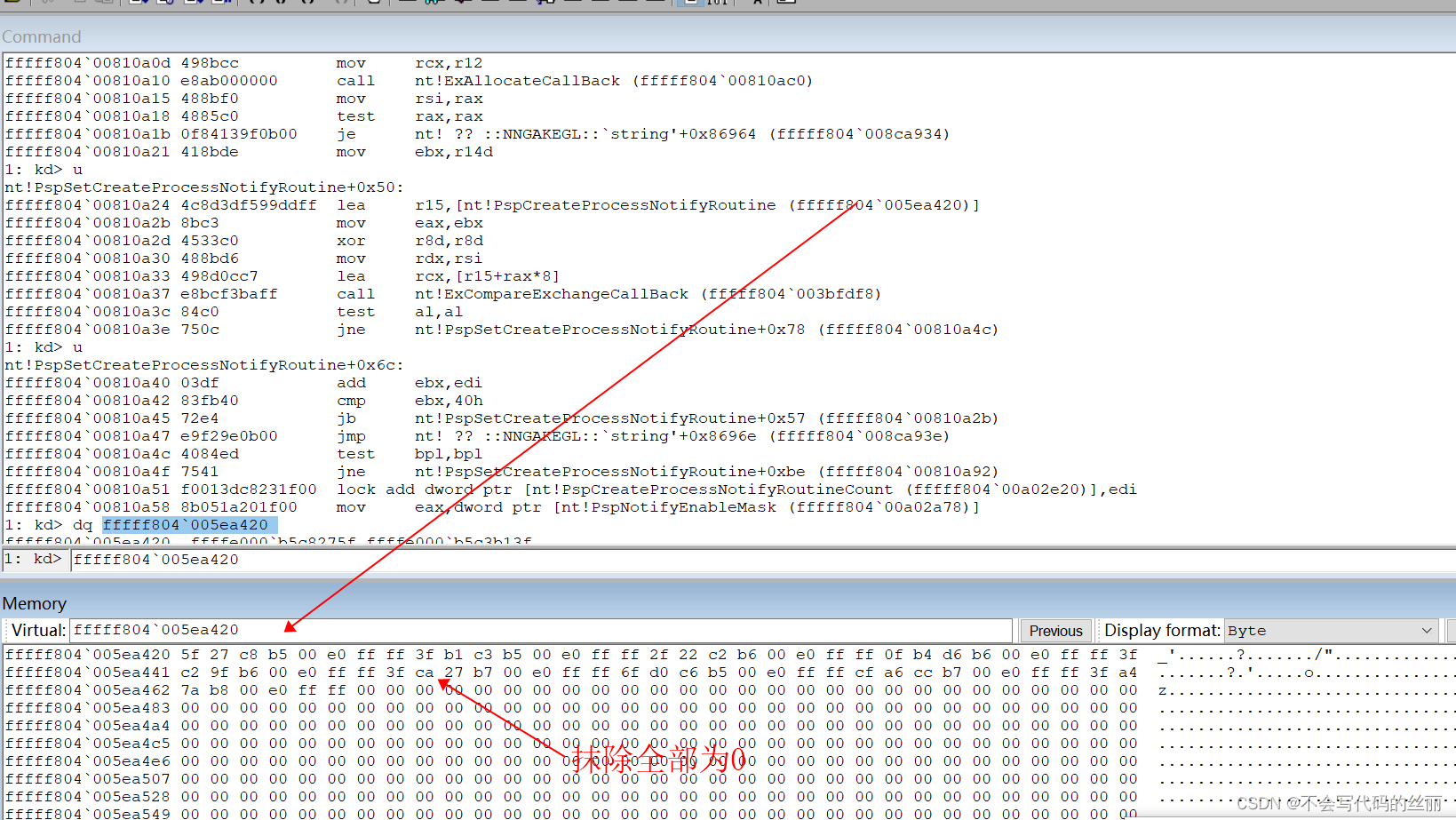Click the test bpl,bpl instruction line
The width and height of the screenshot is (1456, 820).
[x=244, y=454]
